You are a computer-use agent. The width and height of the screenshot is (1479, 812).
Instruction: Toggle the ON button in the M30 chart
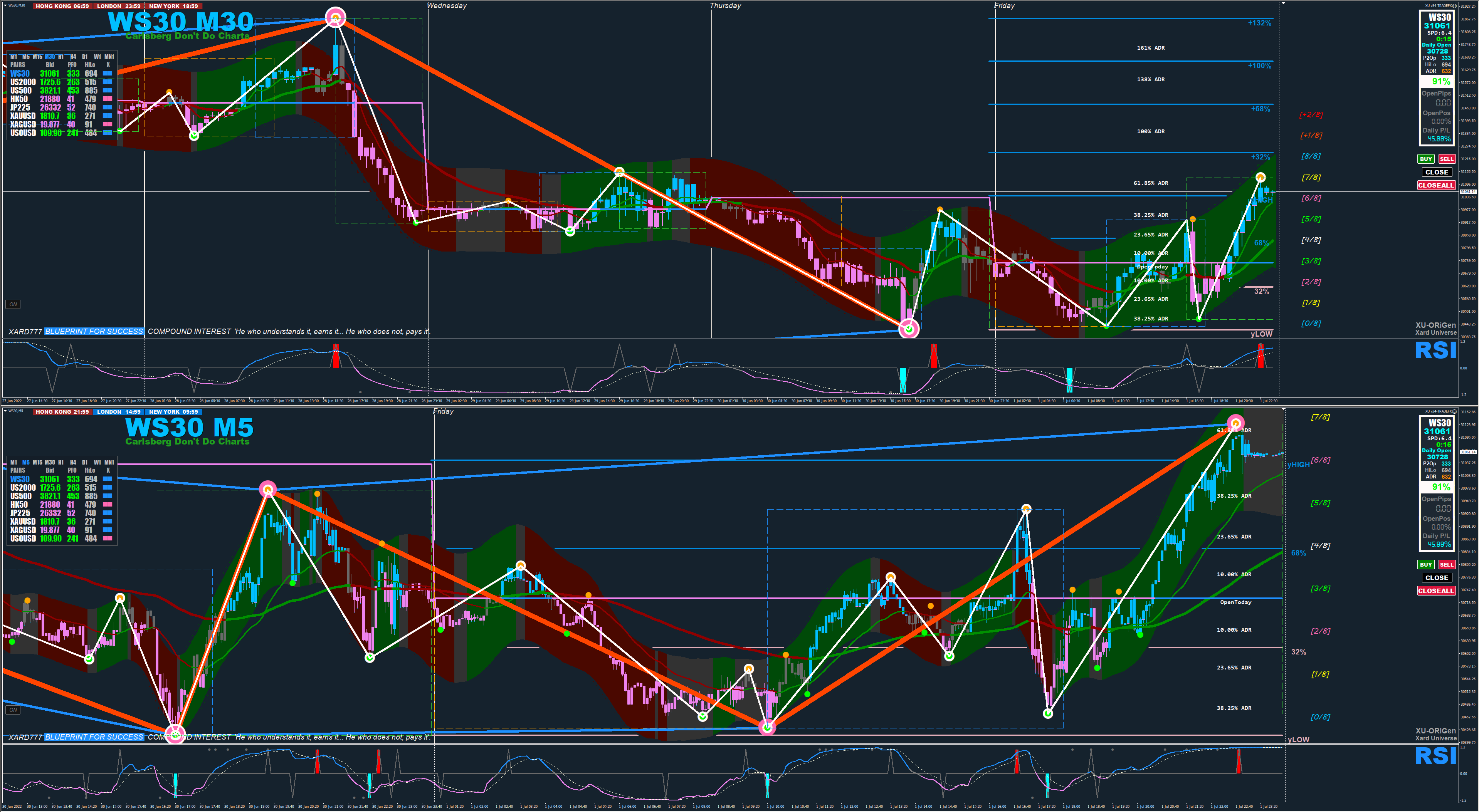coord(13,304)
